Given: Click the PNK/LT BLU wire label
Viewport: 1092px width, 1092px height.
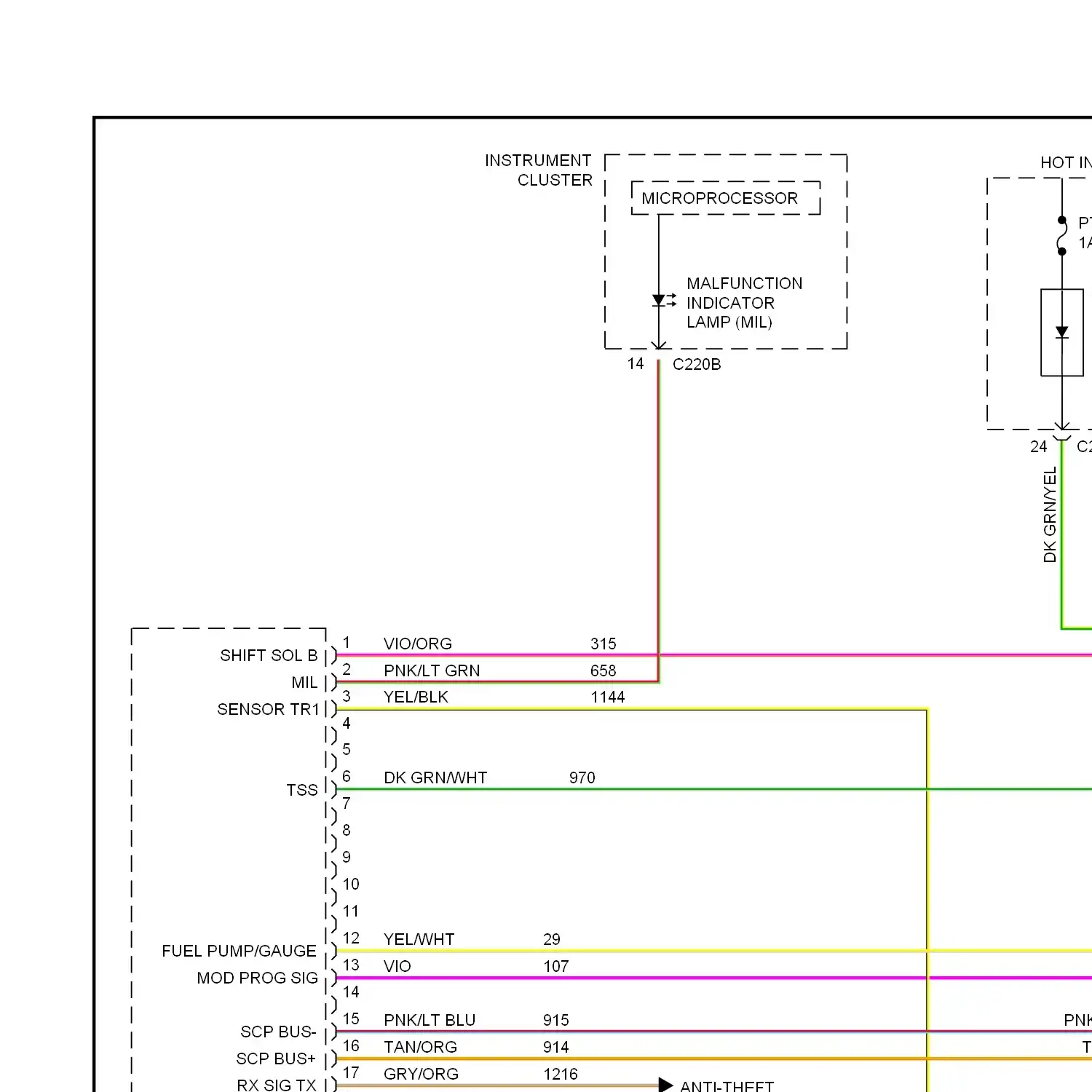Looking at the screenshot, I should [x=430, y=1020].
